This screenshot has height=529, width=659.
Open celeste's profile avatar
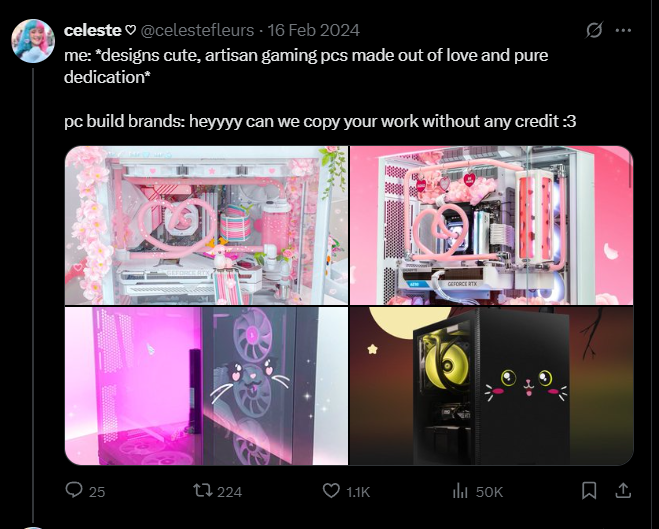pos(33,41)
